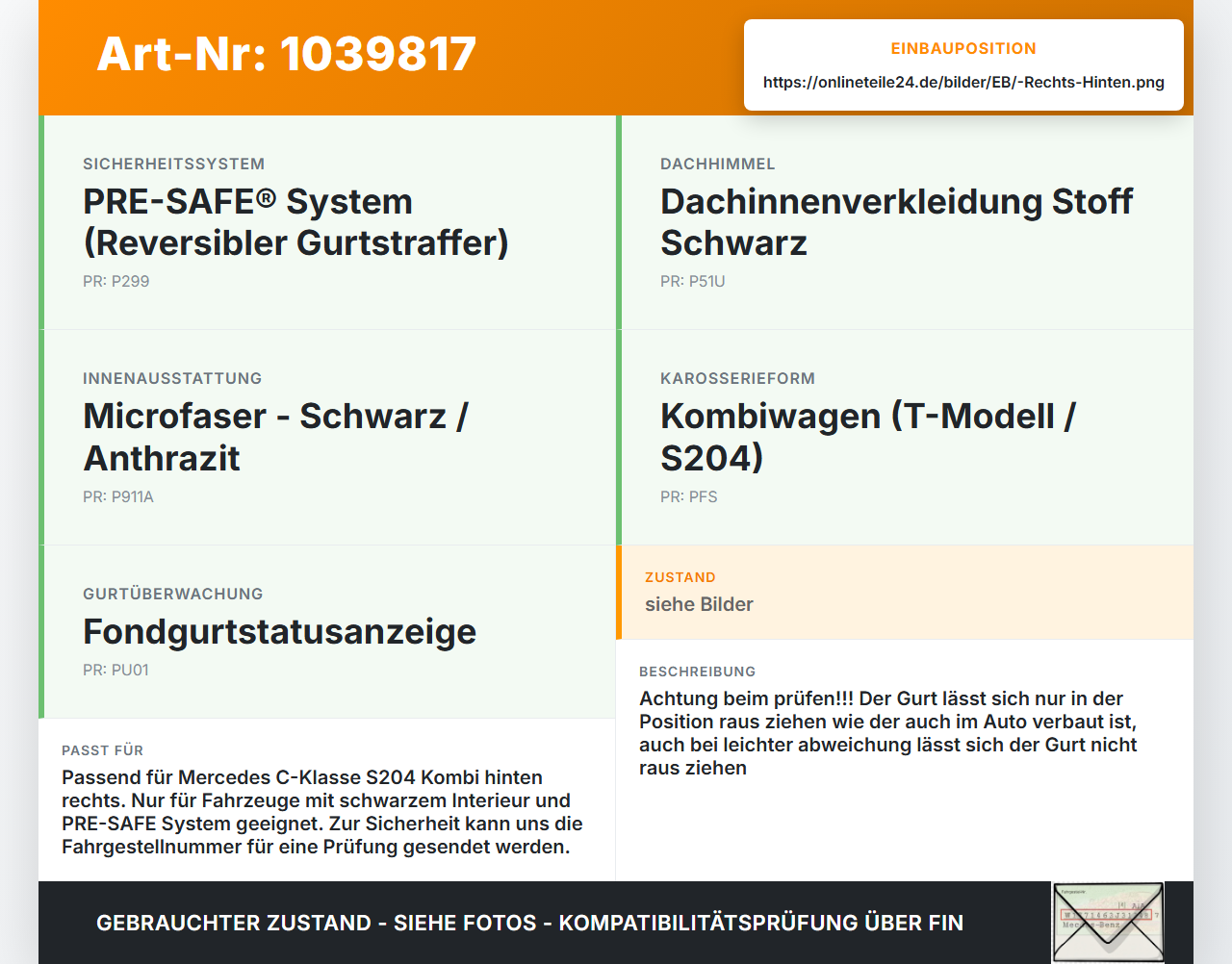The width and height of the screenshot is (1232, 964).
Task: Click the EINBAUPOSITION label
Action: coord(963,48)
